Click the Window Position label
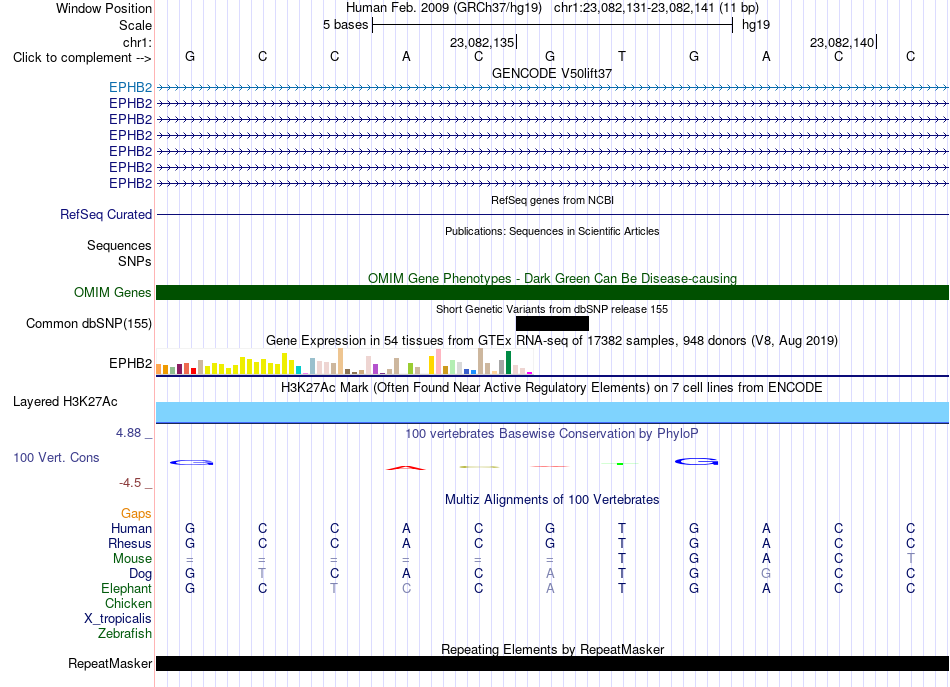This screenshot has height=687, width=950. [x=104, y=8]
